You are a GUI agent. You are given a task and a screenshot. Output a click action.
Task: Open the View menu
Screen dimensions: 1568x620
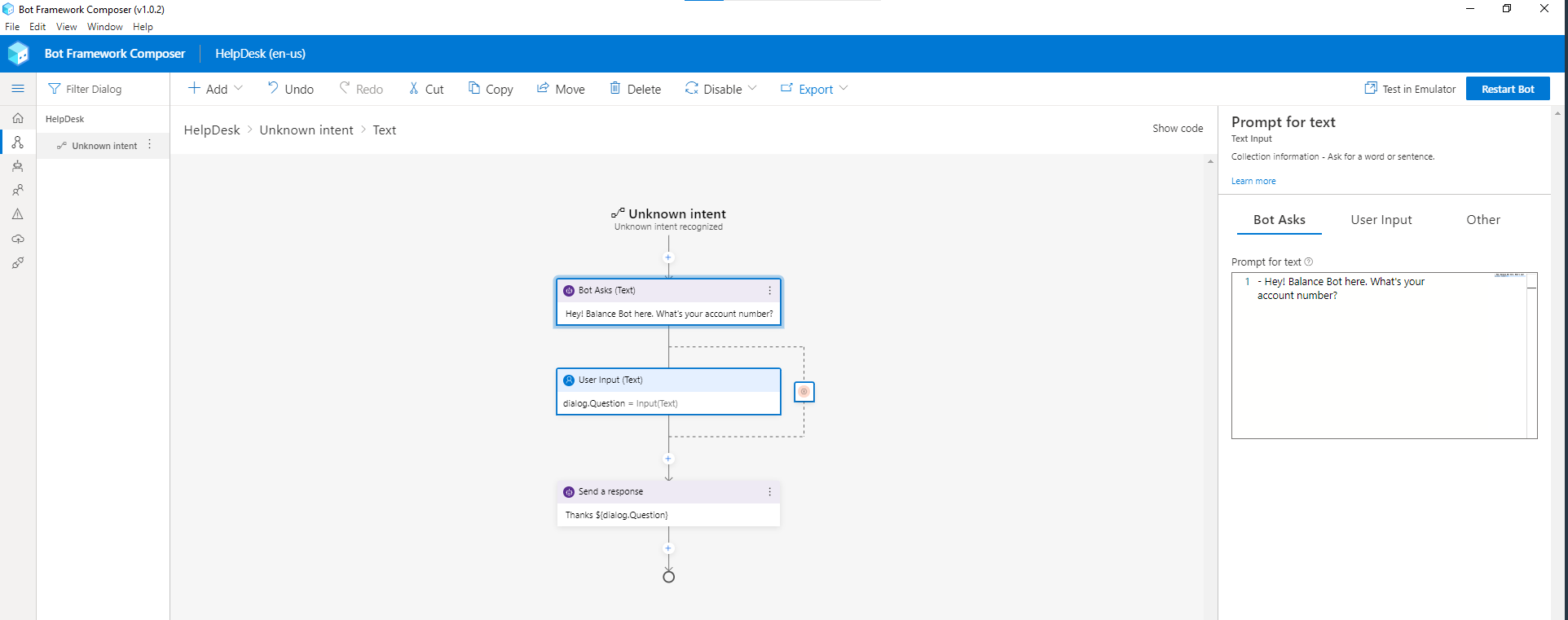coord(66,27)
